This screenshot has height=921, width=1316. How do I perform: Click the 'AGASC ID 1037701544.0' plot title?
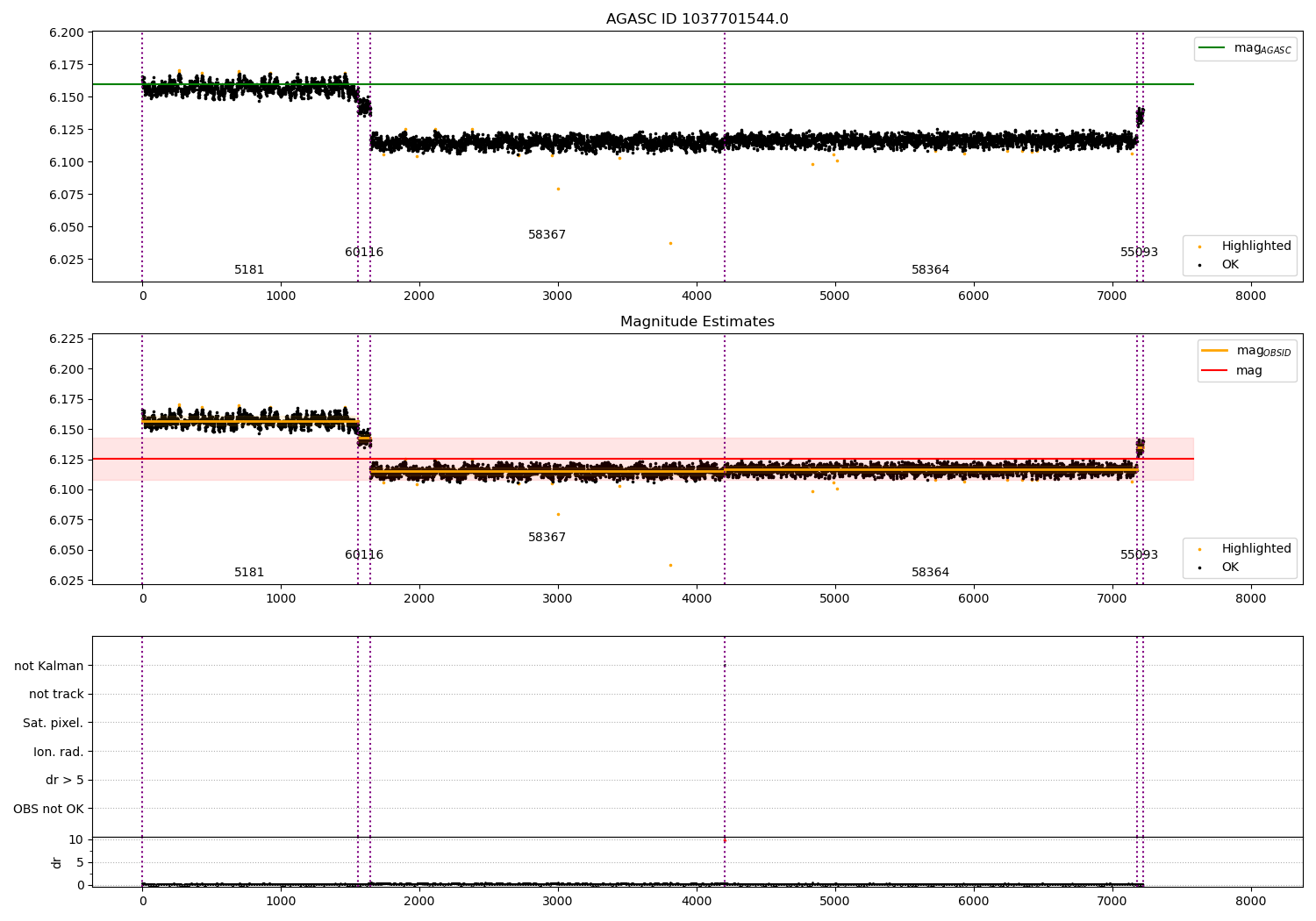(x=697, y=19)
